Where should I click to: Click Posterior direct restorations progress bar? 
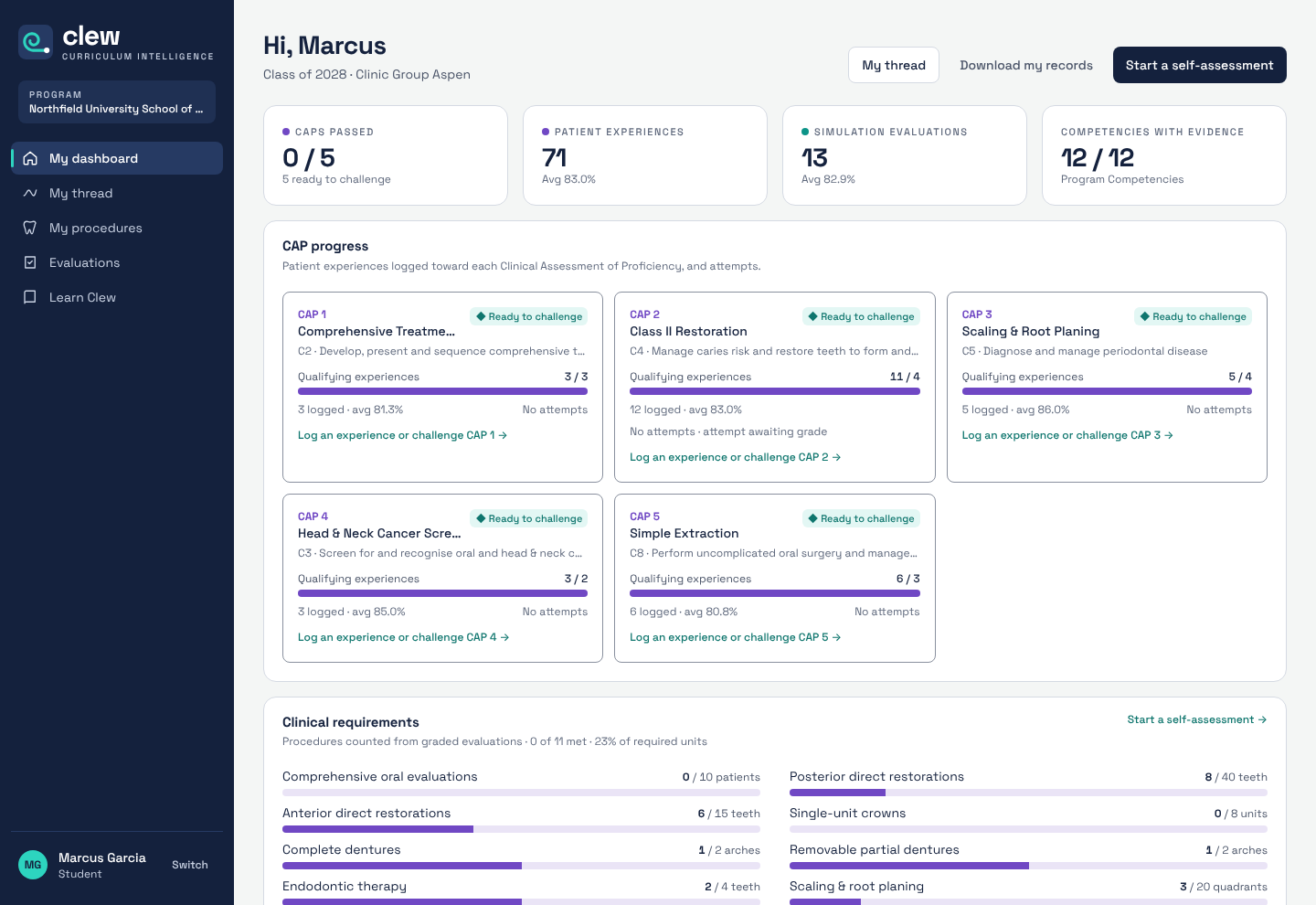pyautogui.click(x=1028, y=793)
